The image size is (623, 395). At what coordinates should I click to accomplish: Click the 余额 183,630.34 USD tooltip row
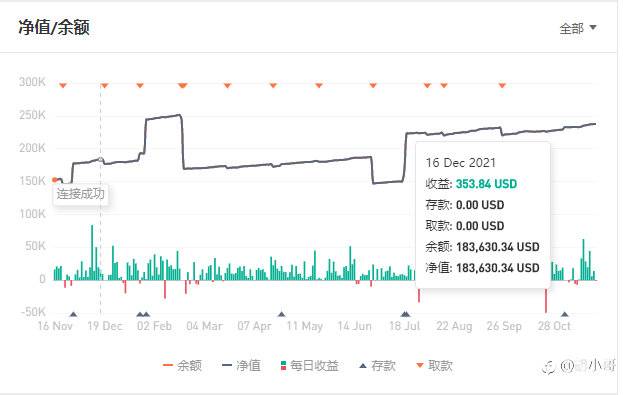point(482,247)
